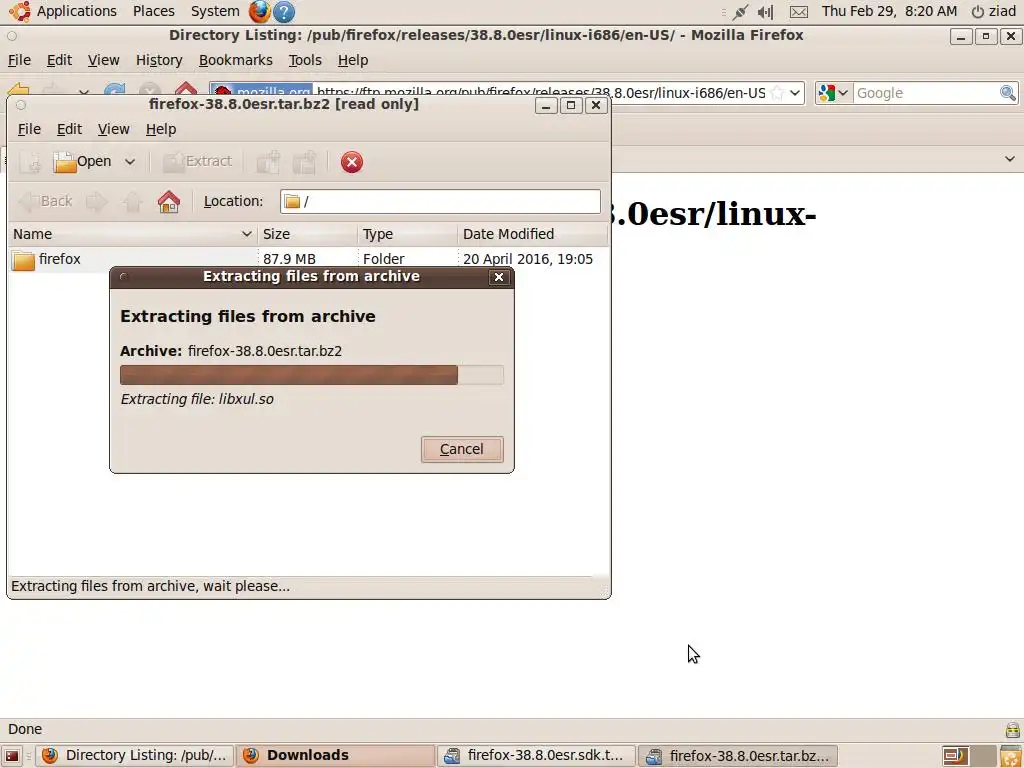The height and width of the screenshot is (768, 1024).
Task: Open the archive manager Help menu
Action: (x=161, y=129)
